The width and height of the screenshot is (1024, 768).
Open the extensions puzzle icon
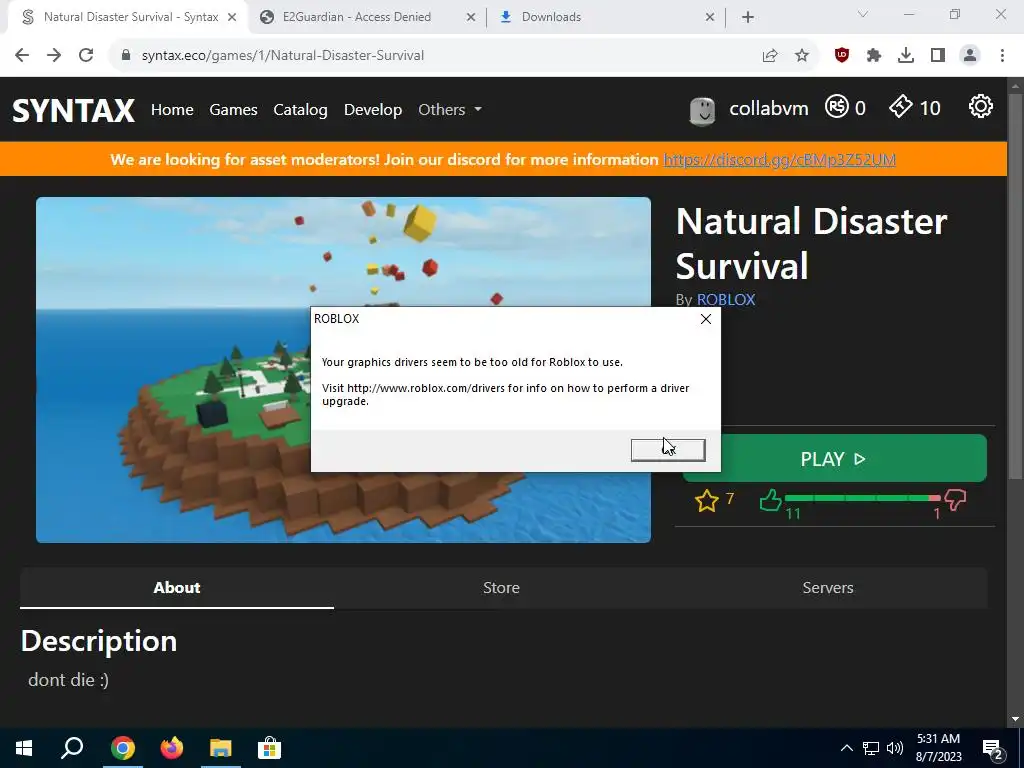pos(874,56)
